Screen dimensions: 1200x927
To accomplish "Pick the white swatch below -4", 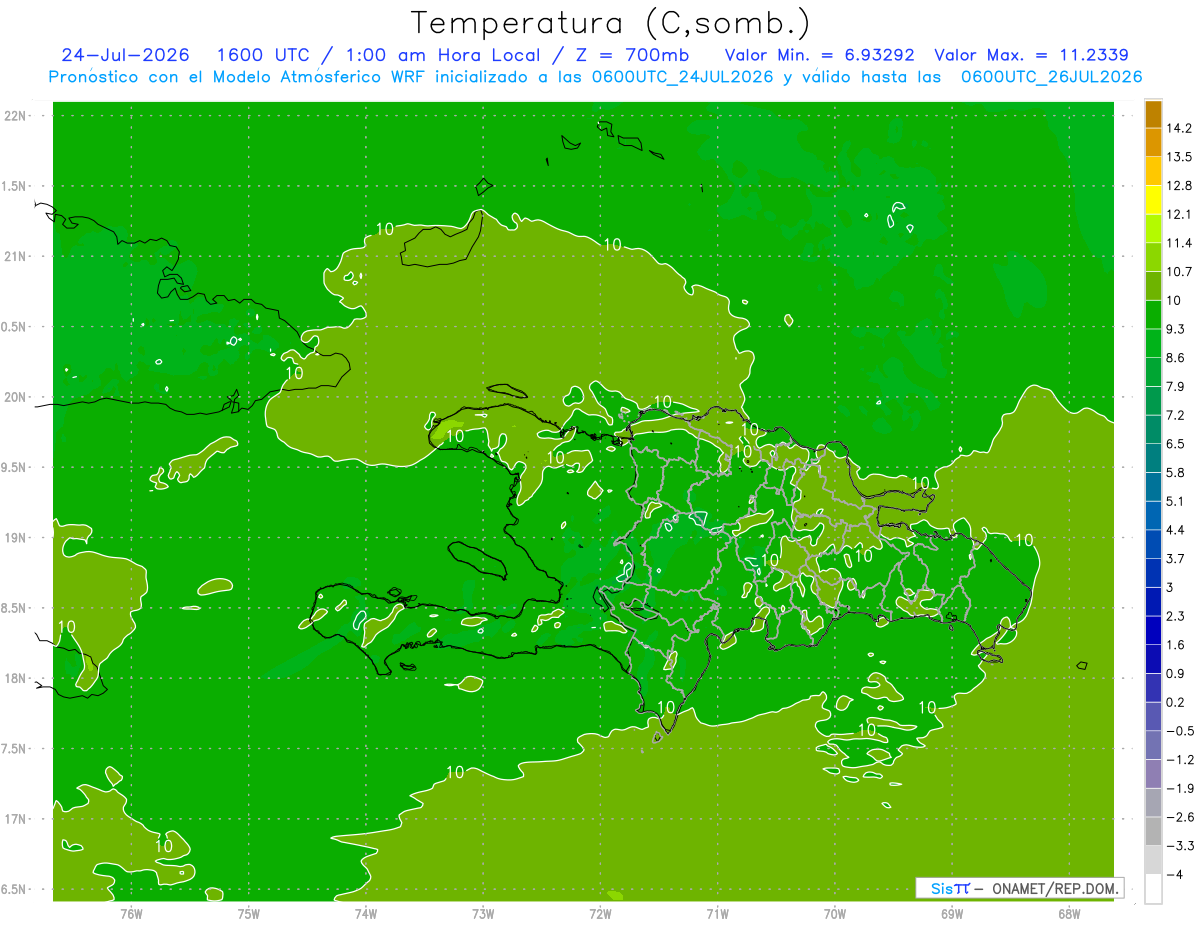I will 1153,888.
